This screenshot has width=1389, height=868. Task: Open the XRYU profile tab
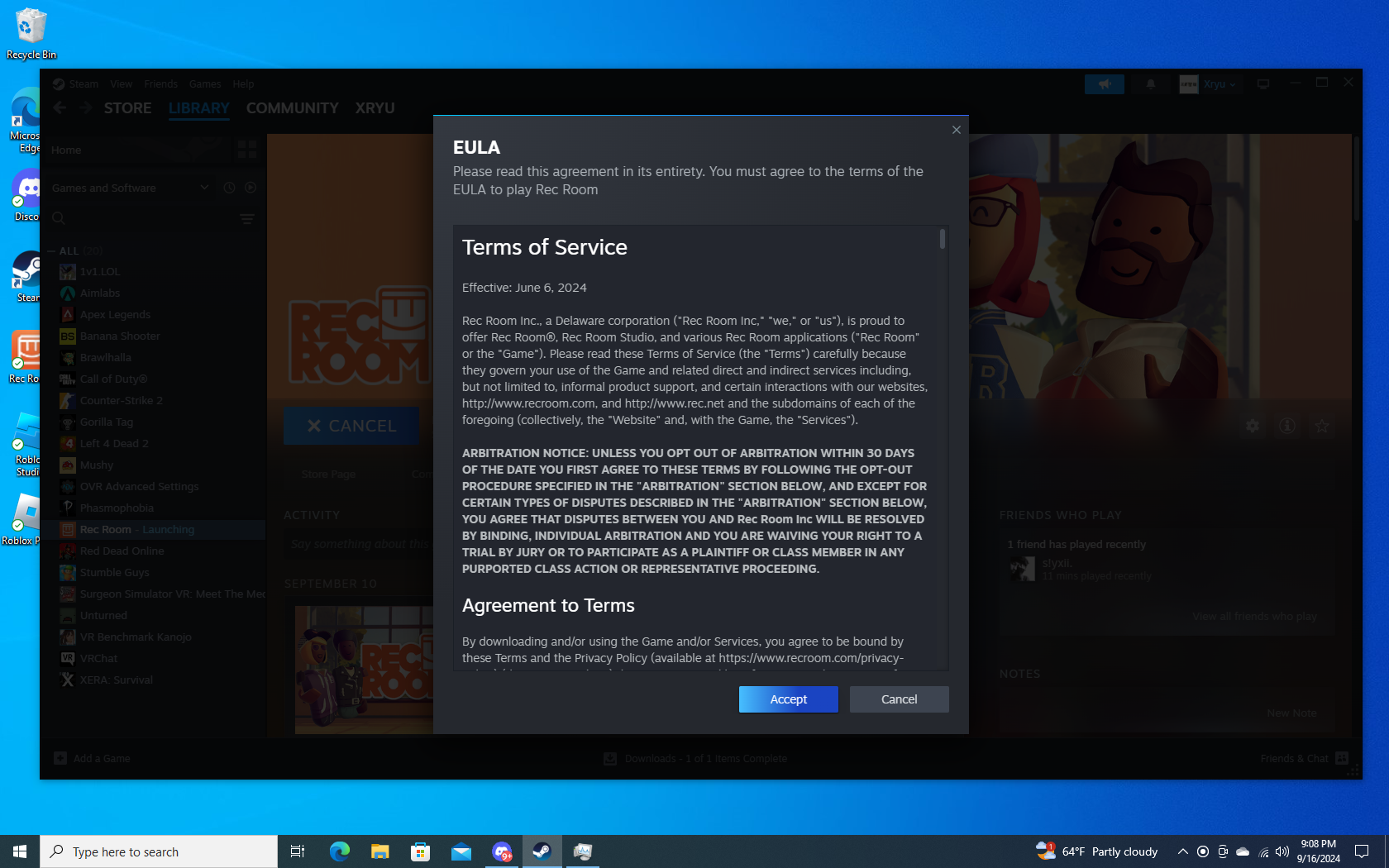(x=375, y=108)
